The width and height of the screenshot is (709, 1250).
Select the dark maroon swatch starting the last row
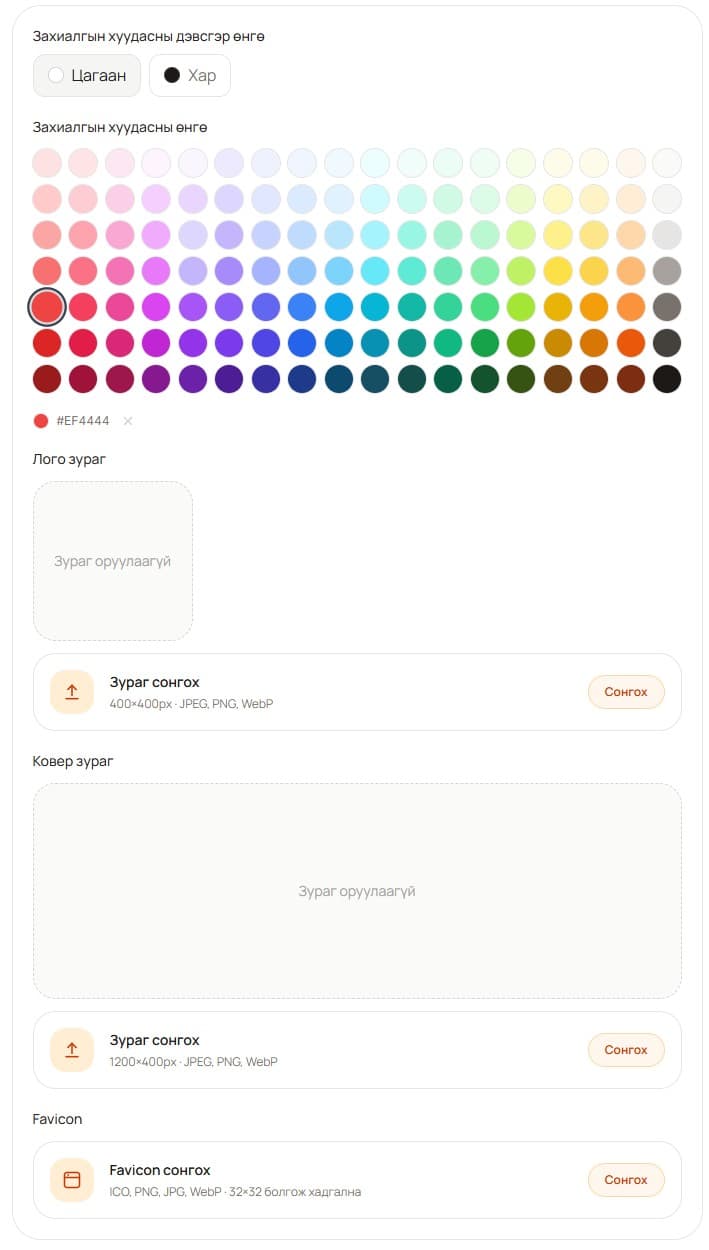coord(47,379)
